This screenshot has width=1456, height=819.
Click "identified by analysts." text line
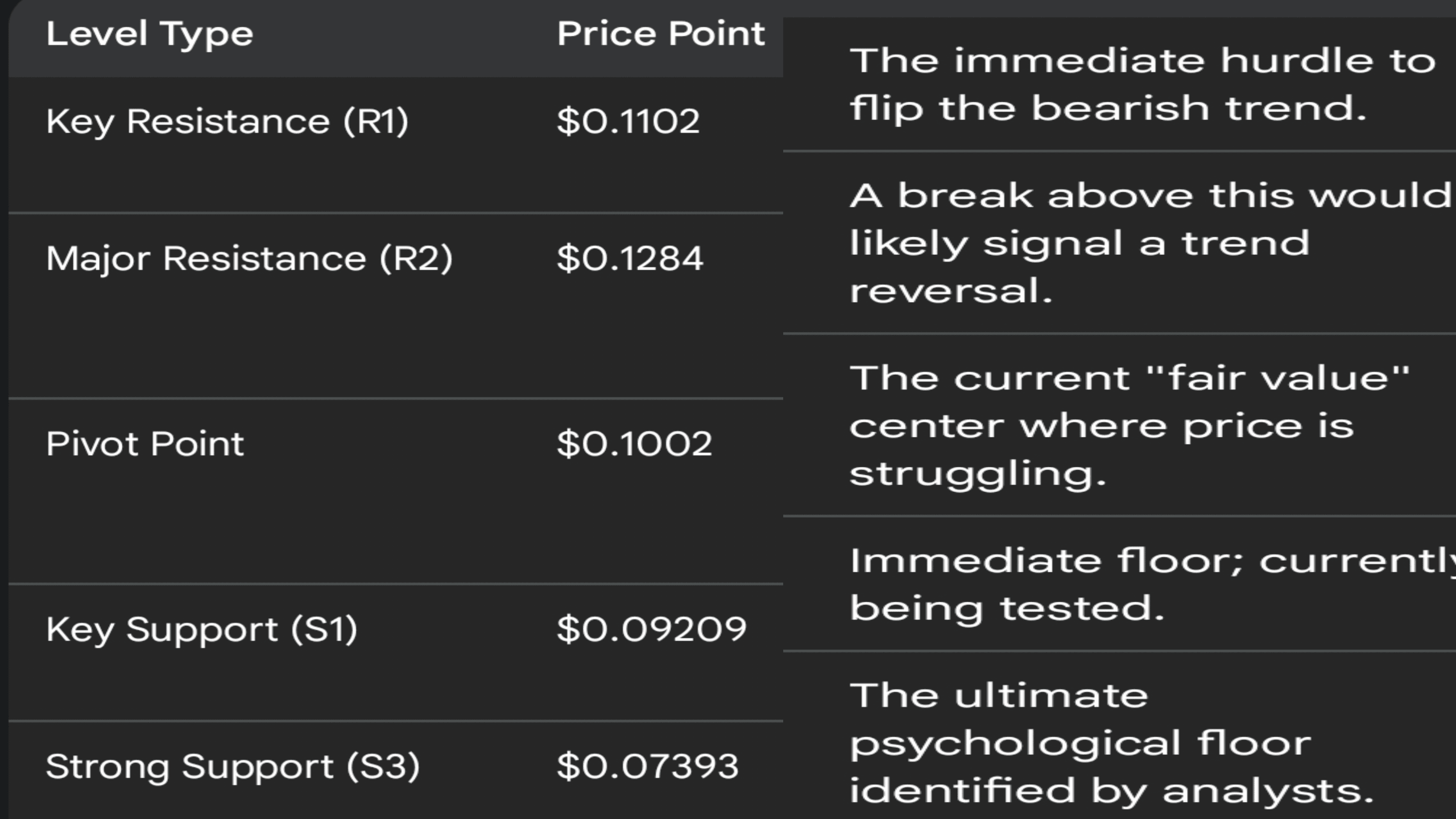click(x=1112, y=791)
